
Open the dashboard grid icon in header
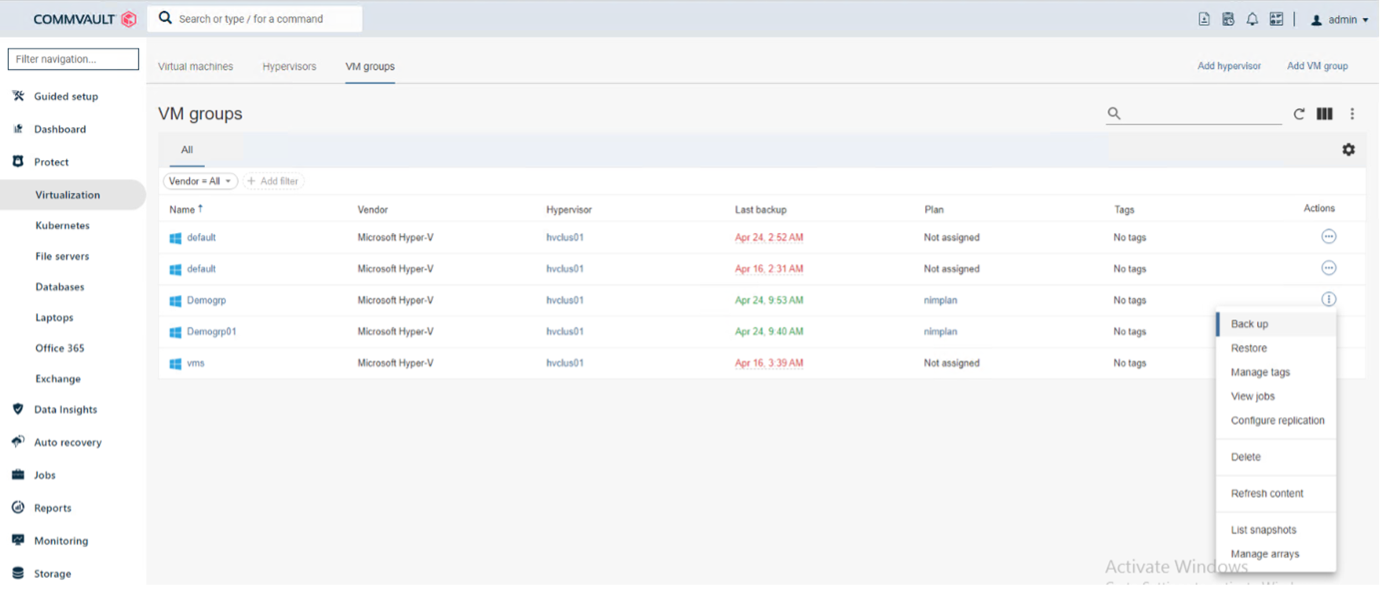pyautogui.click(x=1276, y=19)
